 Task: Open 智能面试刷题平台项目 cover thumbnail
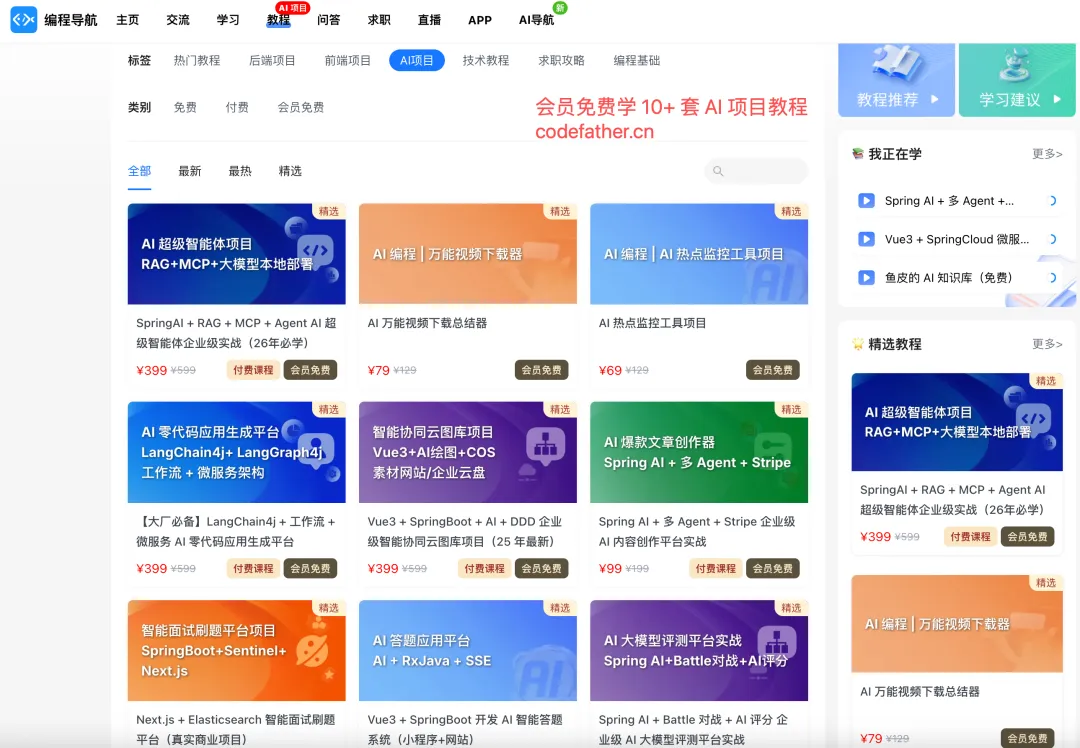236,650
